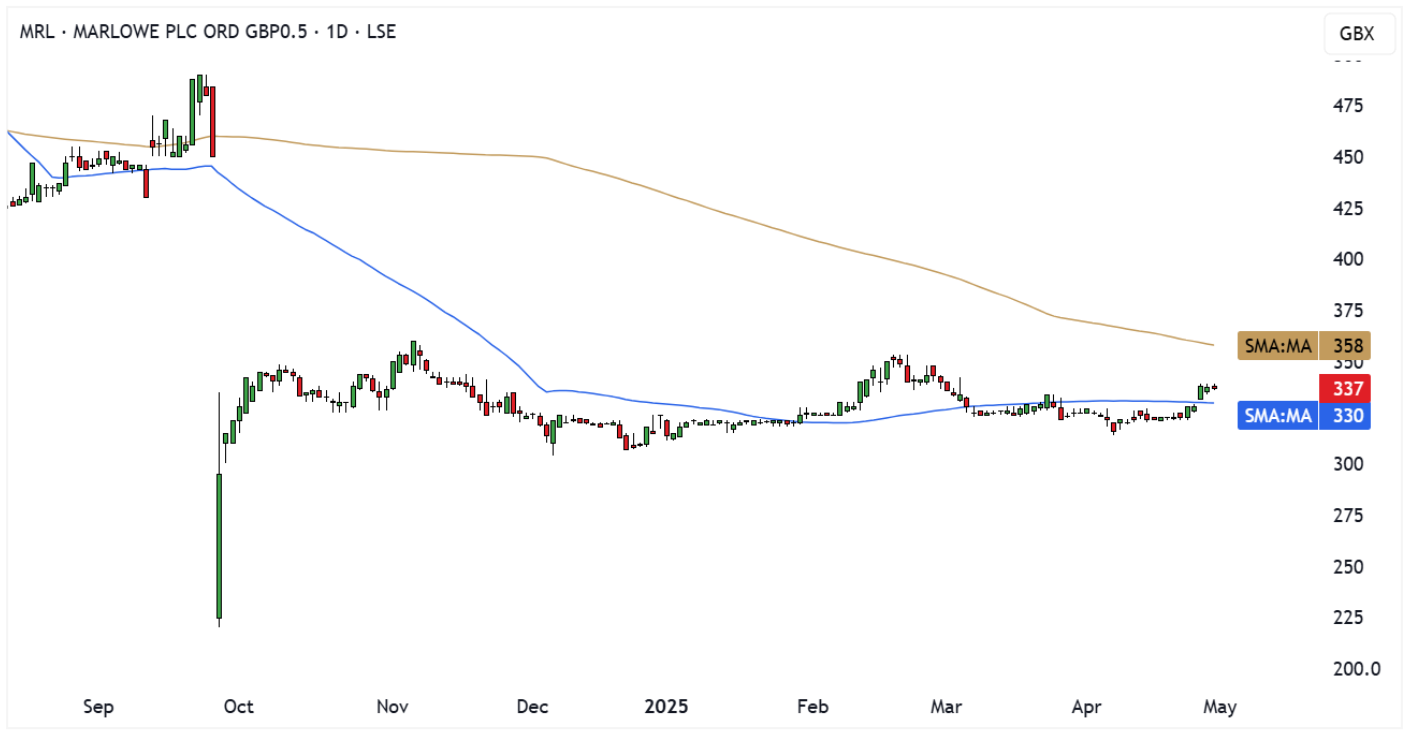The height and width of the screenshot is (735, 1410).
Task: Click the Sep time axis label
Action: point(98,707)
